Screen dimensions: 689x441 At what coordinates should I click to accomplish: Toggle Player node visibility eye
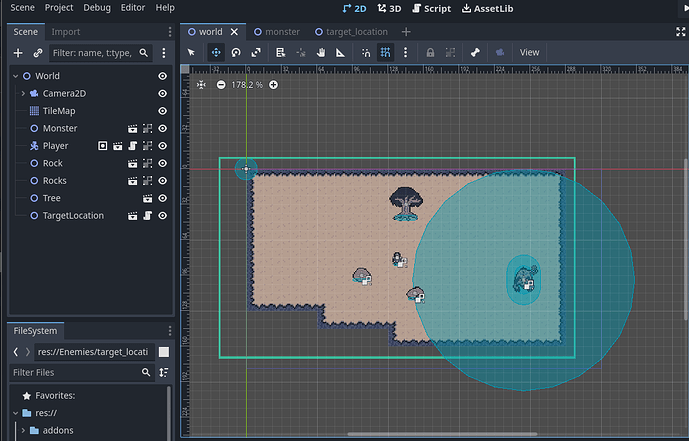[x=163, y=146]
